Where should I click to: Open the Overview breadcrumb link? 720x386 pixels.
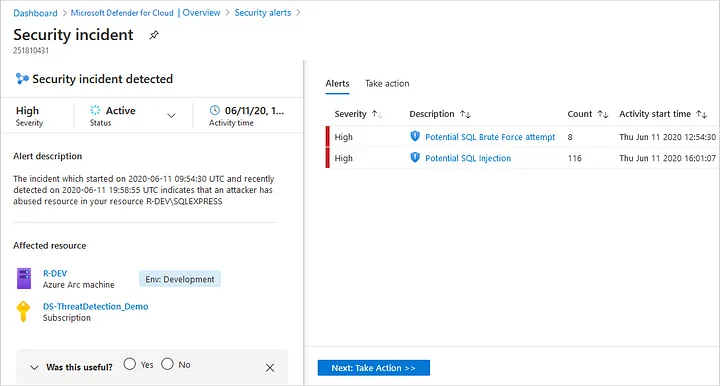(202, 13)
